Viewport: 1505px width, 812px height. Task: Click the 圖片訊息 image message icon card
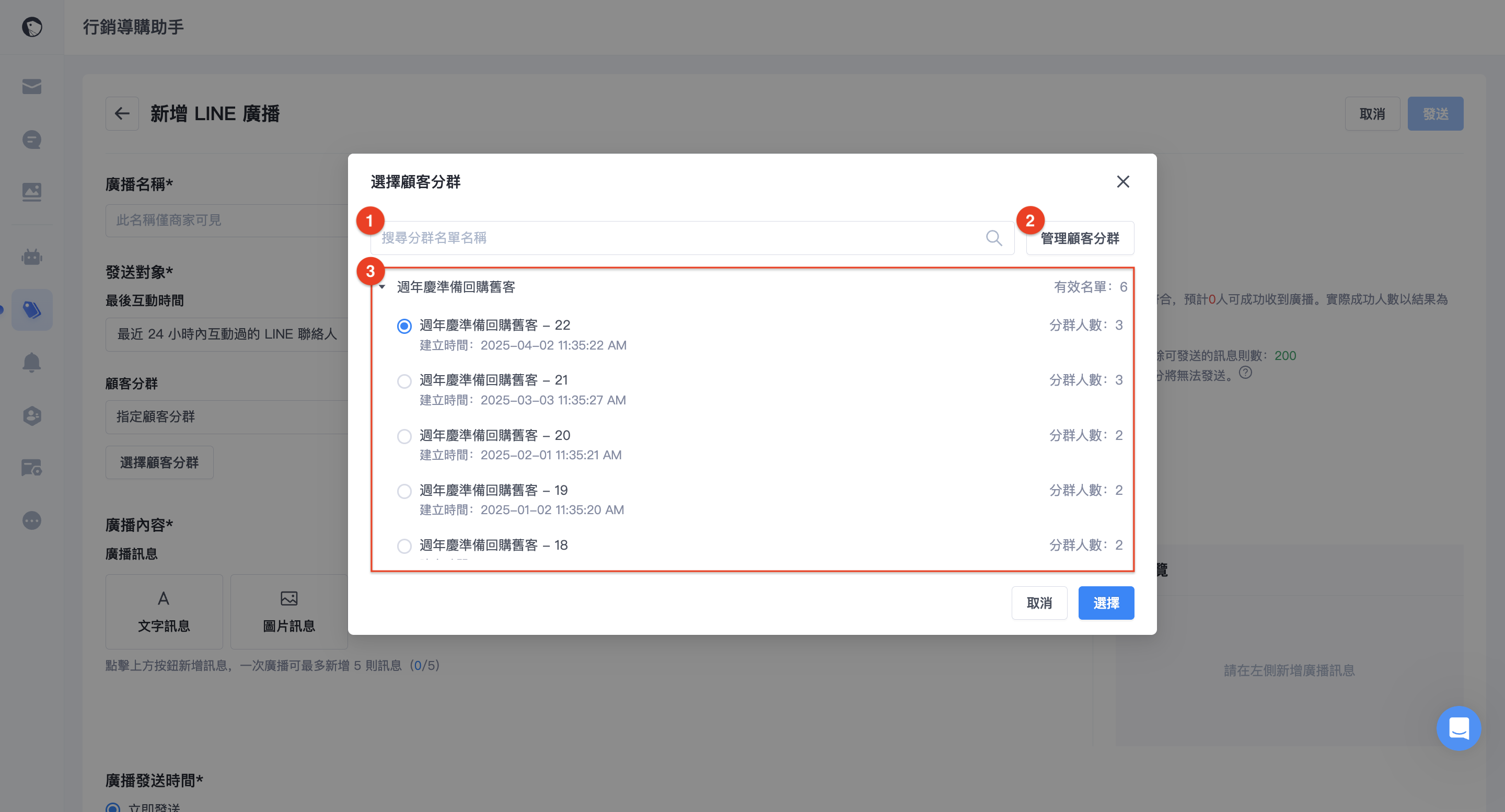pyautogui.click(x=289, y=612)
